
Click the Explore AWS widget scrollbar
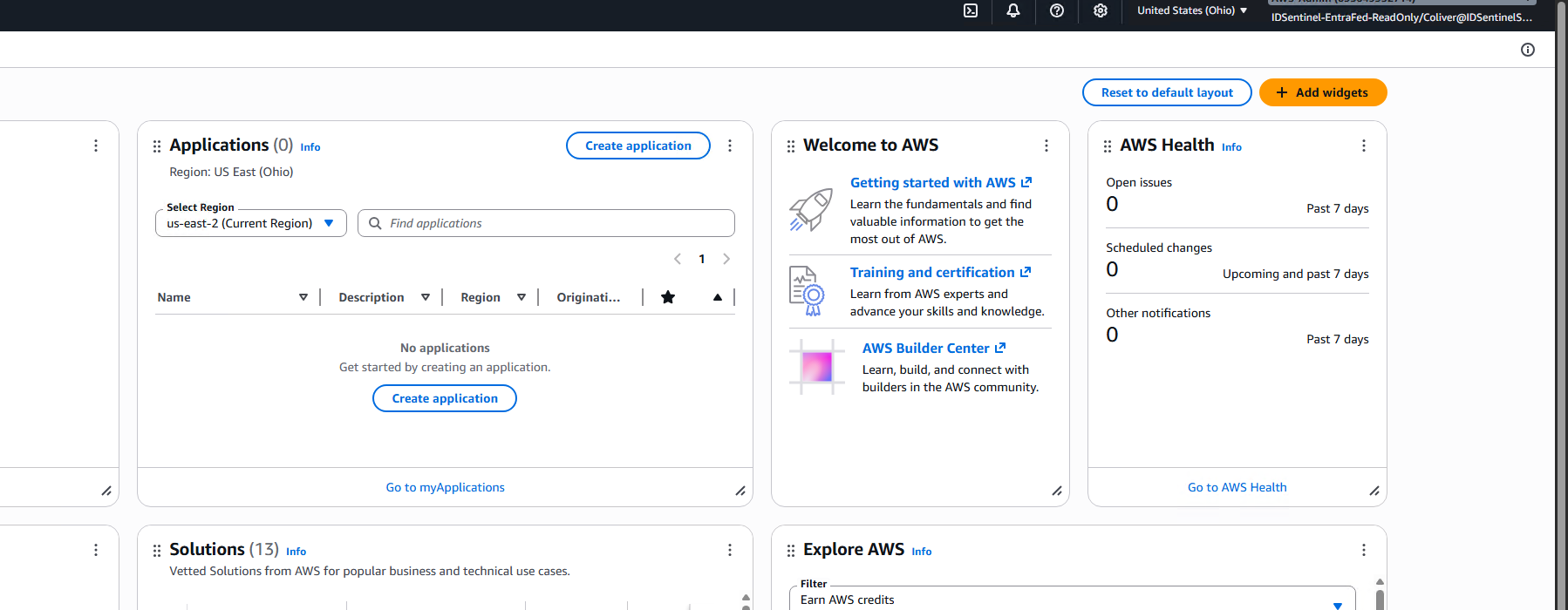pyautogui.click(x=1380, y=600)
